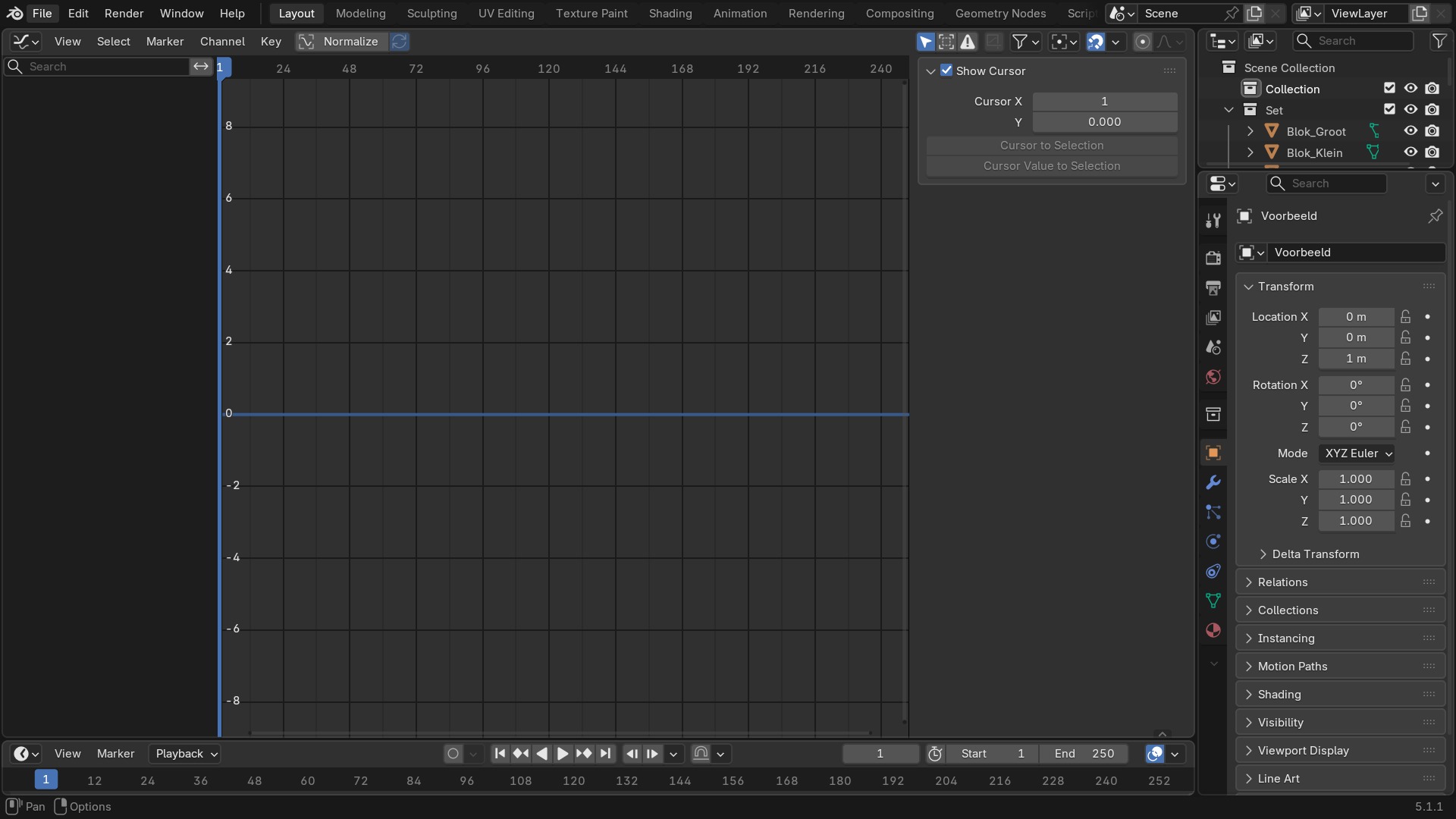
Task: Open the World properties tab
Action: coord(1213,377)
